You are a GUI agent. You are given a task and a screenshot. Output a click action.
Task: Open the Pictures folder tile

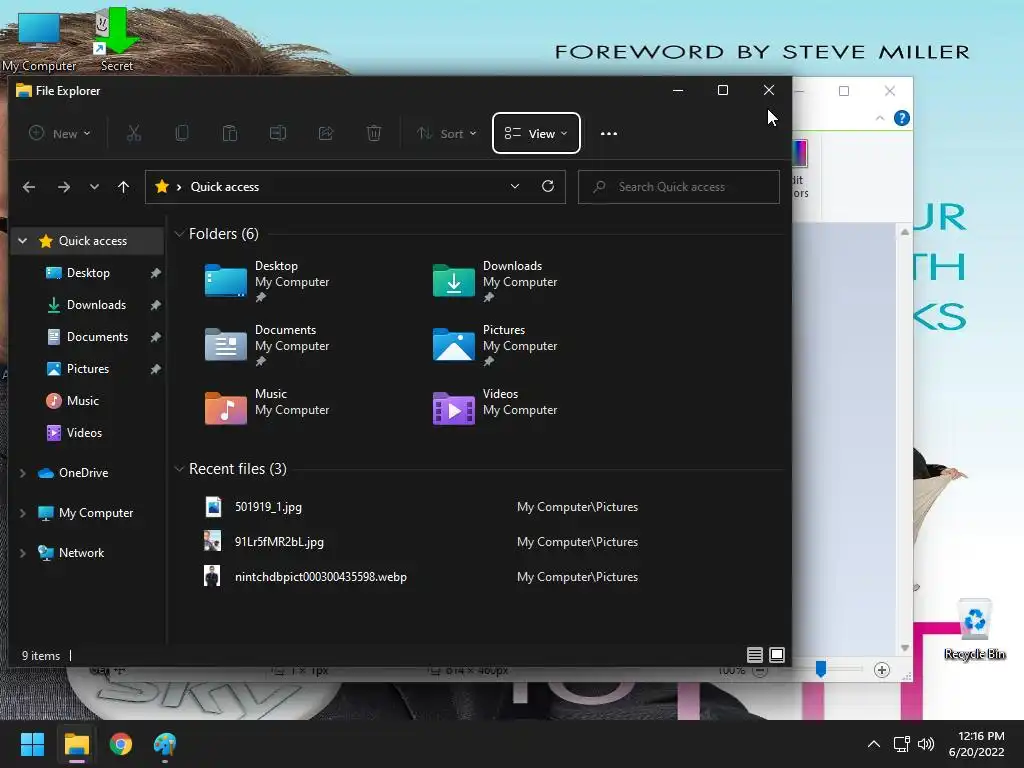495,345
